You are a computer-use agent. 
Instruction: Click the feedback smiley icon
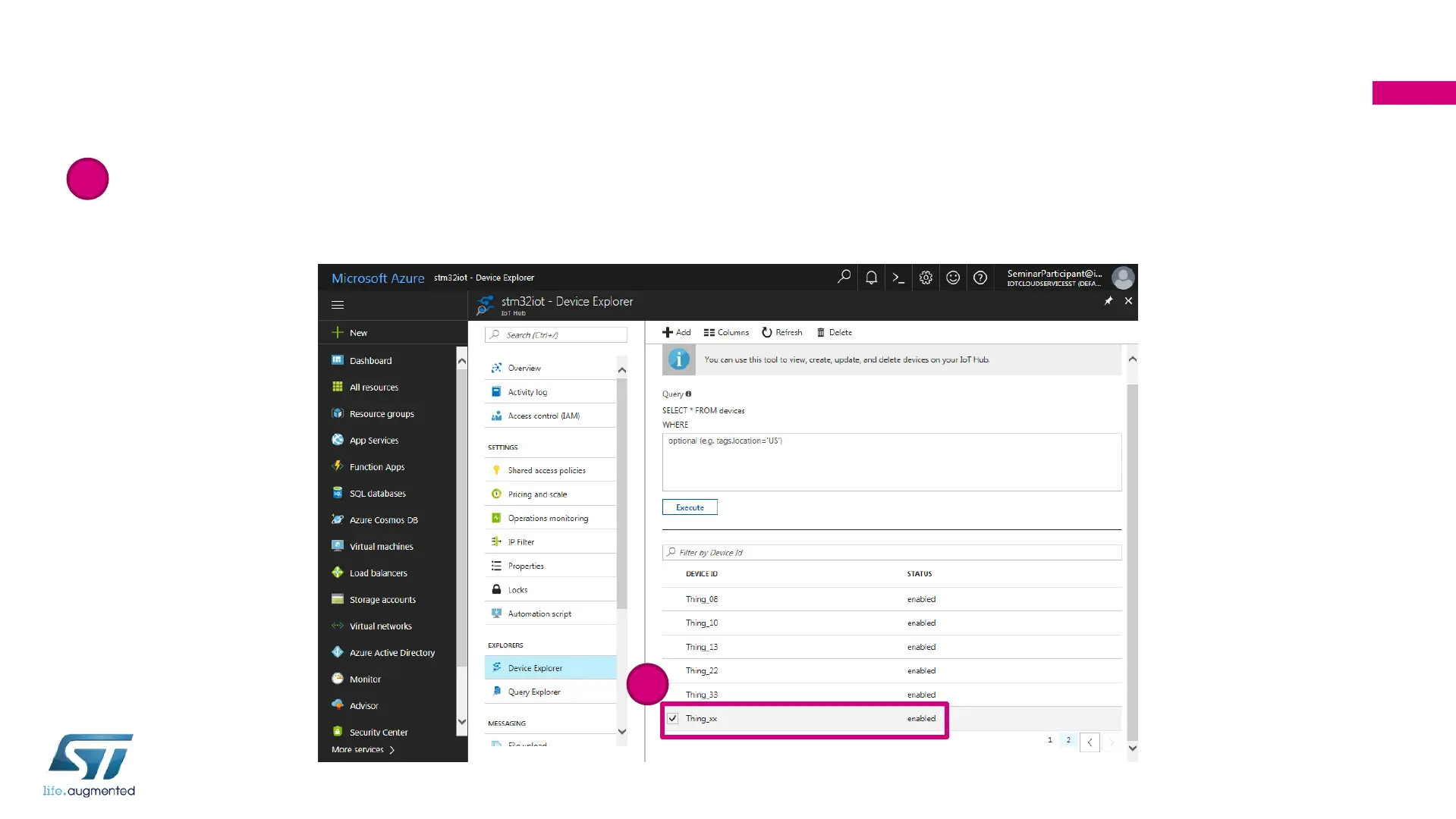pos(953,278)
